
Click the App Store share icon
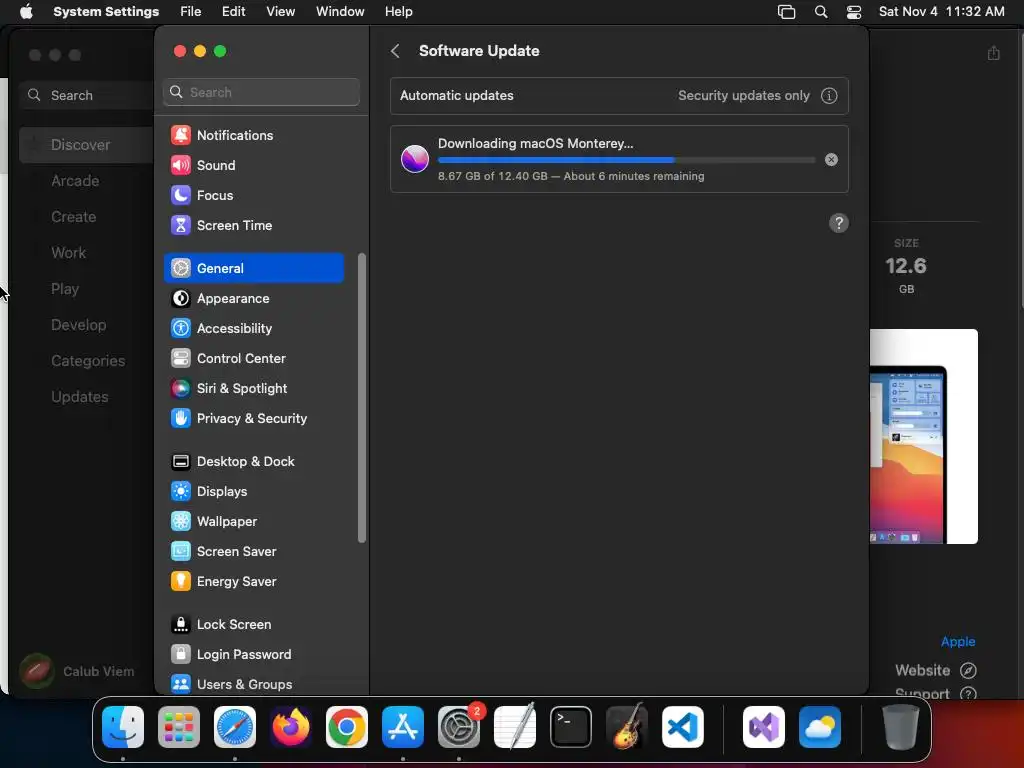[993, 53]
